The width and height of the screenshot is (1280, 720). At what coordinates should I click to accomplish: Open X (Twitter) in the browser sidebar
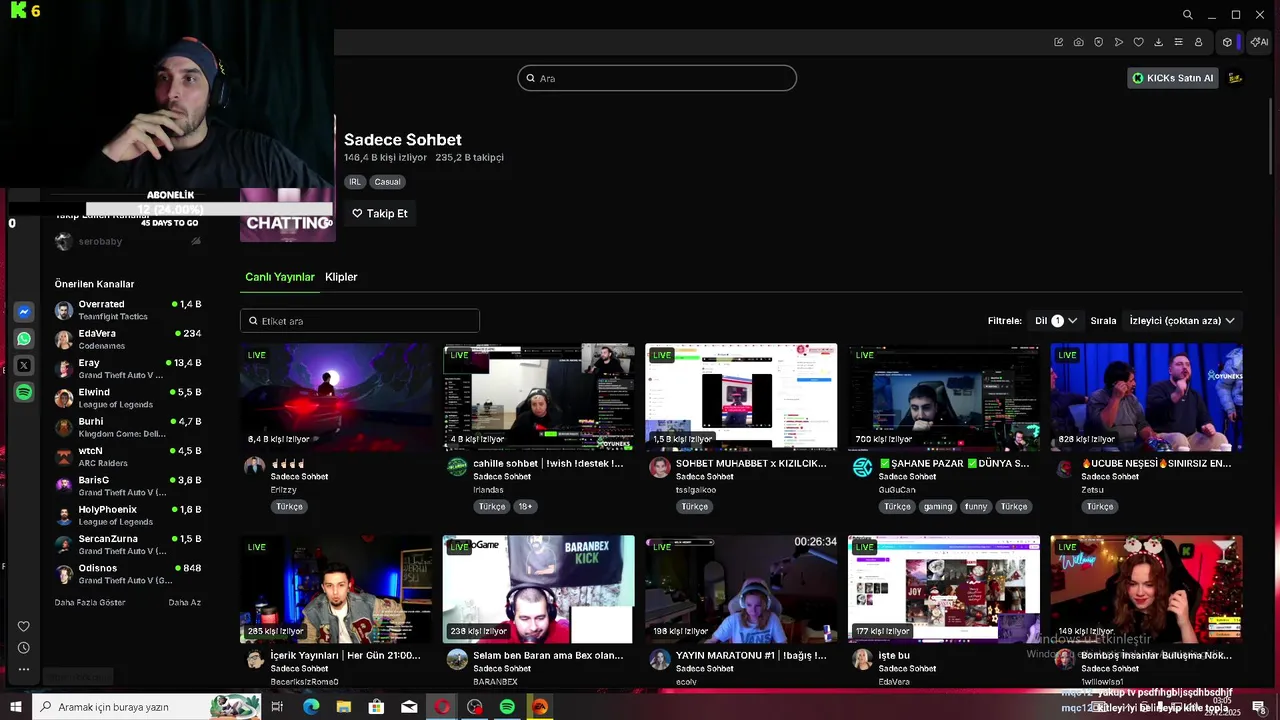(x=24, y=366)
